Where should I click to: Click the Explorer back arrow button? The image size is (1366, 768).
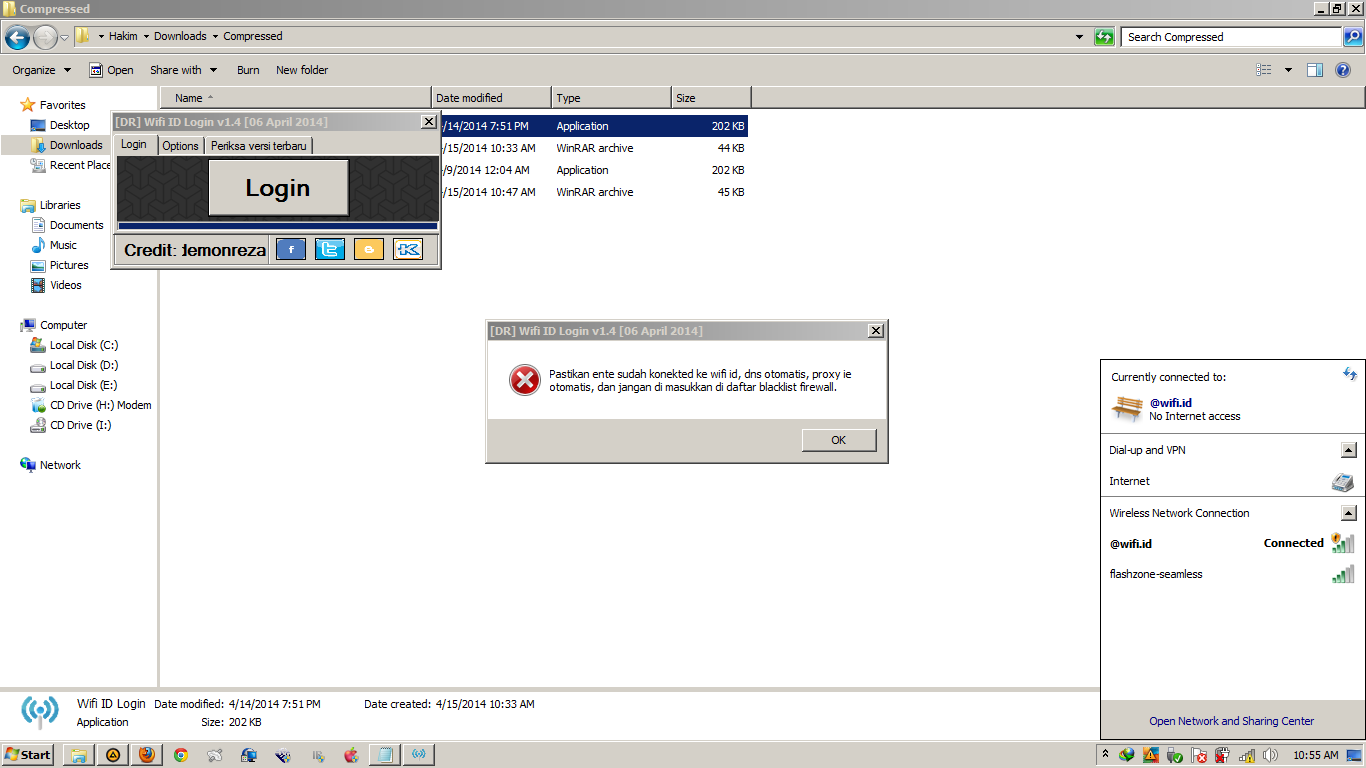click(17, 38)
